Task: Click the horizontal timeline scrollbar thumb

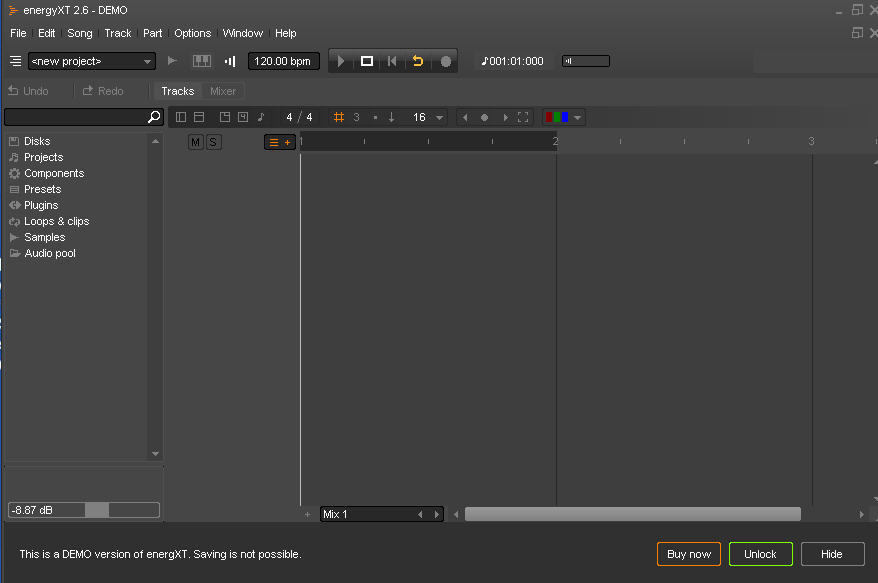Action: click(x=633, y=514)
